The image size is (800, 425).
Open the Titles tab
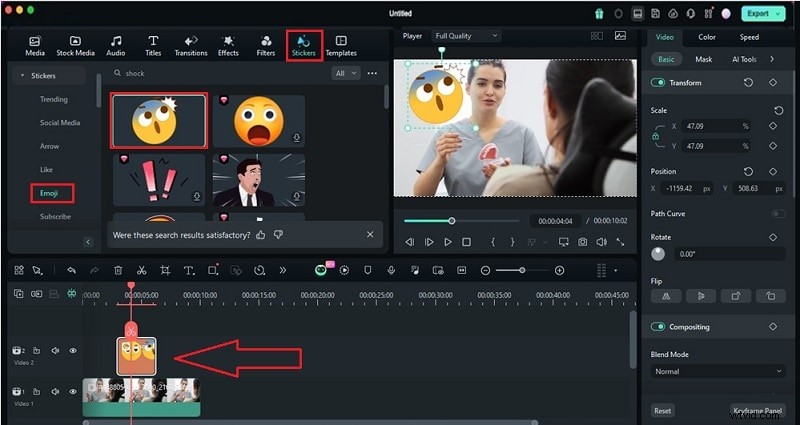[x=153, y=46]
